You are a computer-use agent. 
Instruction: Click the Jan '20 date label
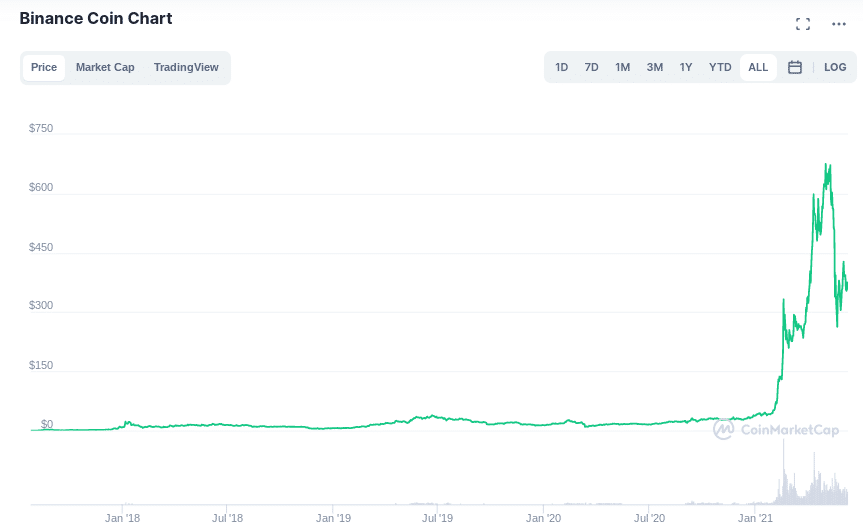point(543,518)
